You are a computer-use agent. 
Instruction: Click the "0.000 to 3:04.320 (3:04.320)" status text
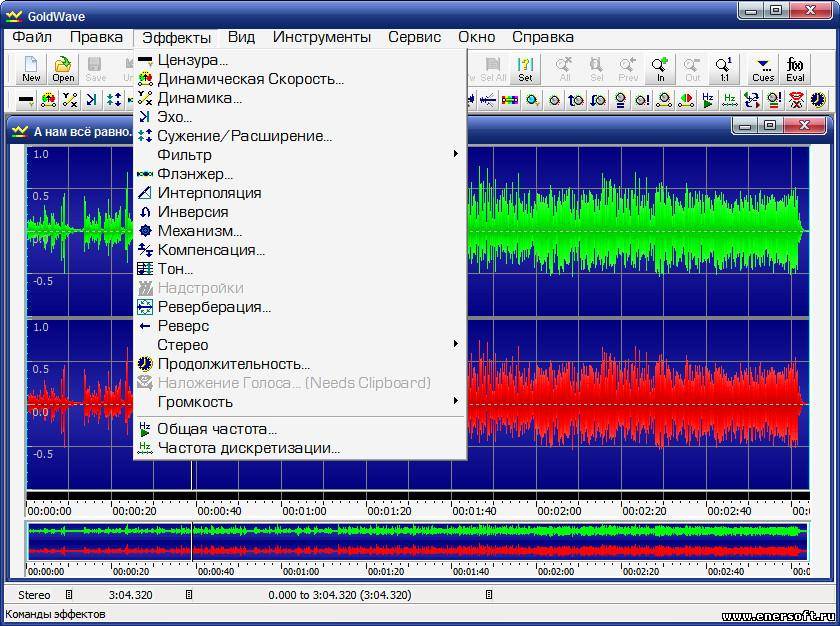point(340,595)
